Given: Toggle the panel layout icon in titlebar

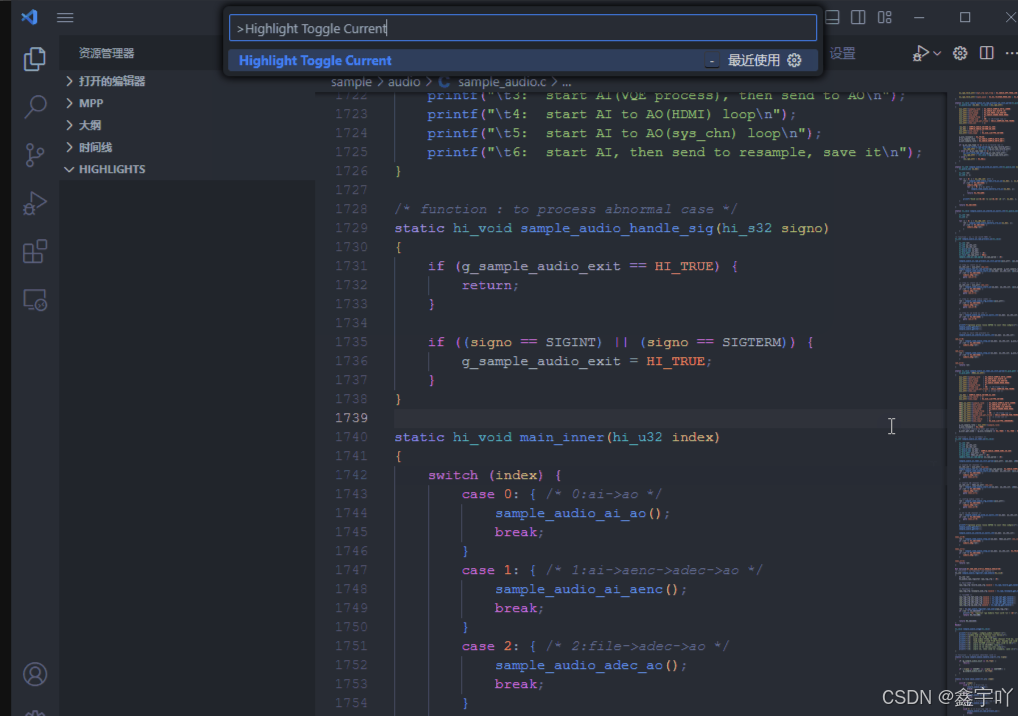Looking at the screenshot, I should click(833, 16).
